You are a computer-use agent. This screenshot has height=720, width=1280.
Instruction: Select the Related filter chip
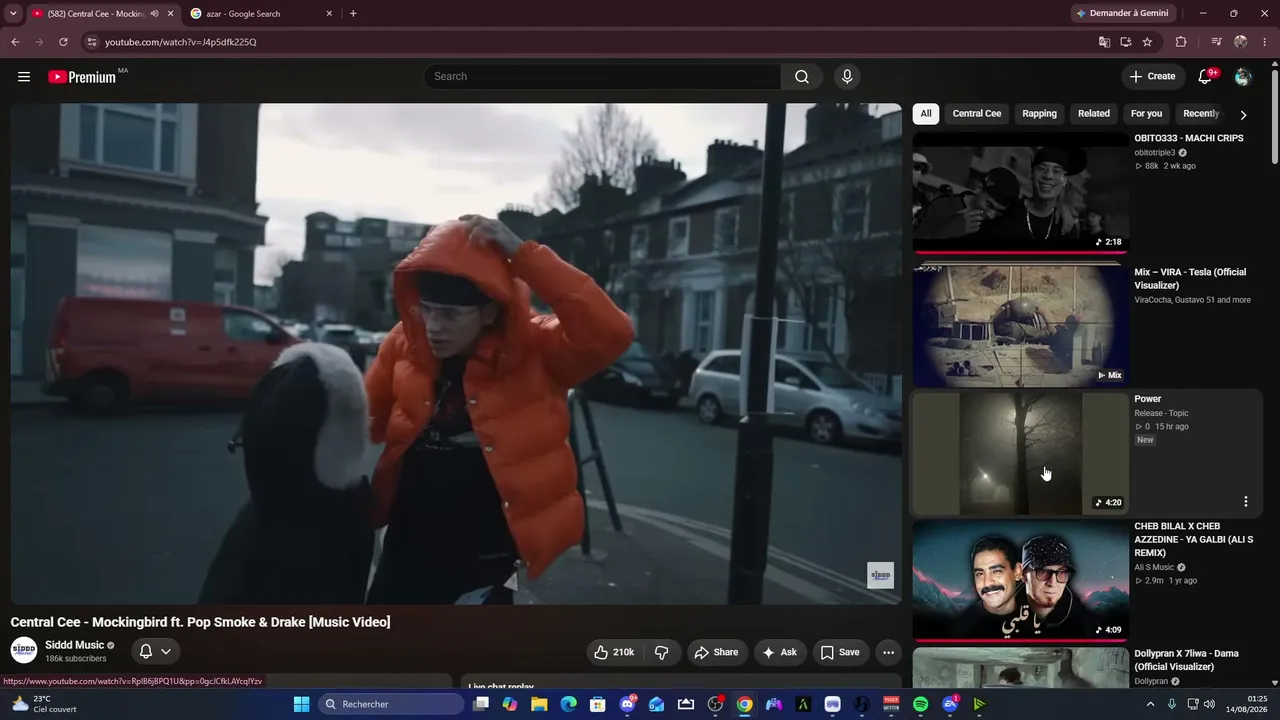click(x=1093, y=114)
